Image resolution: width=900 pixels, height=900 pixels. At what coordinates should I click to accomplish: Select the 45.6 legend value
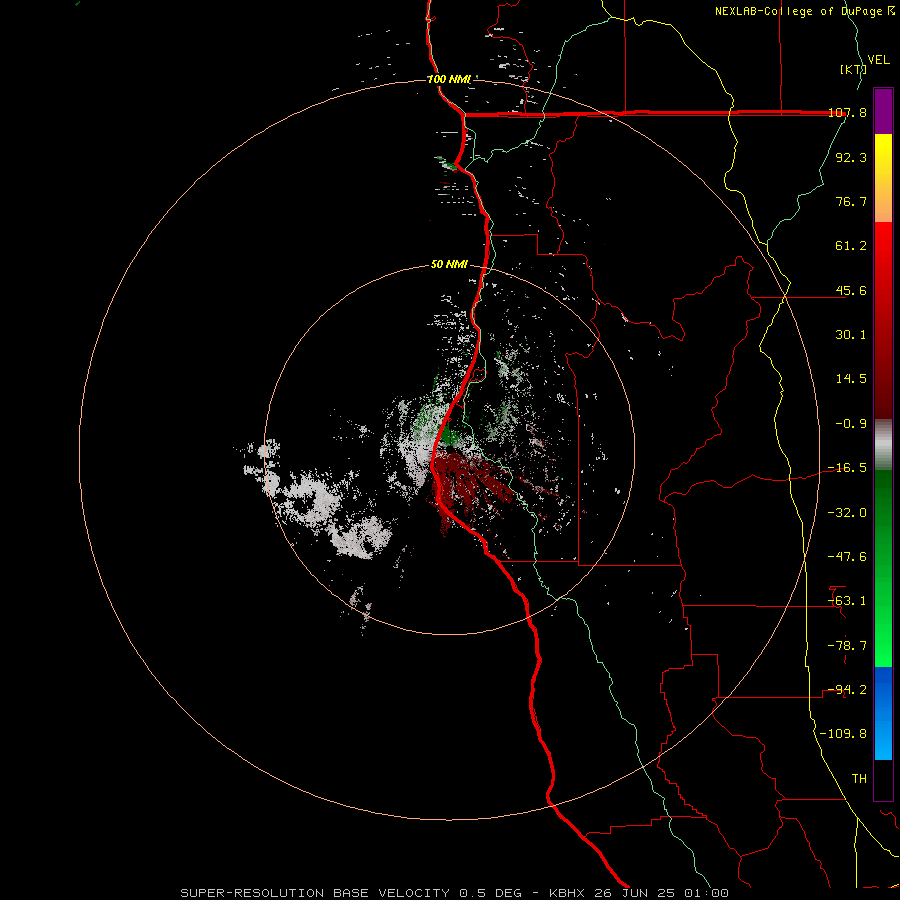tap(851, 290)
